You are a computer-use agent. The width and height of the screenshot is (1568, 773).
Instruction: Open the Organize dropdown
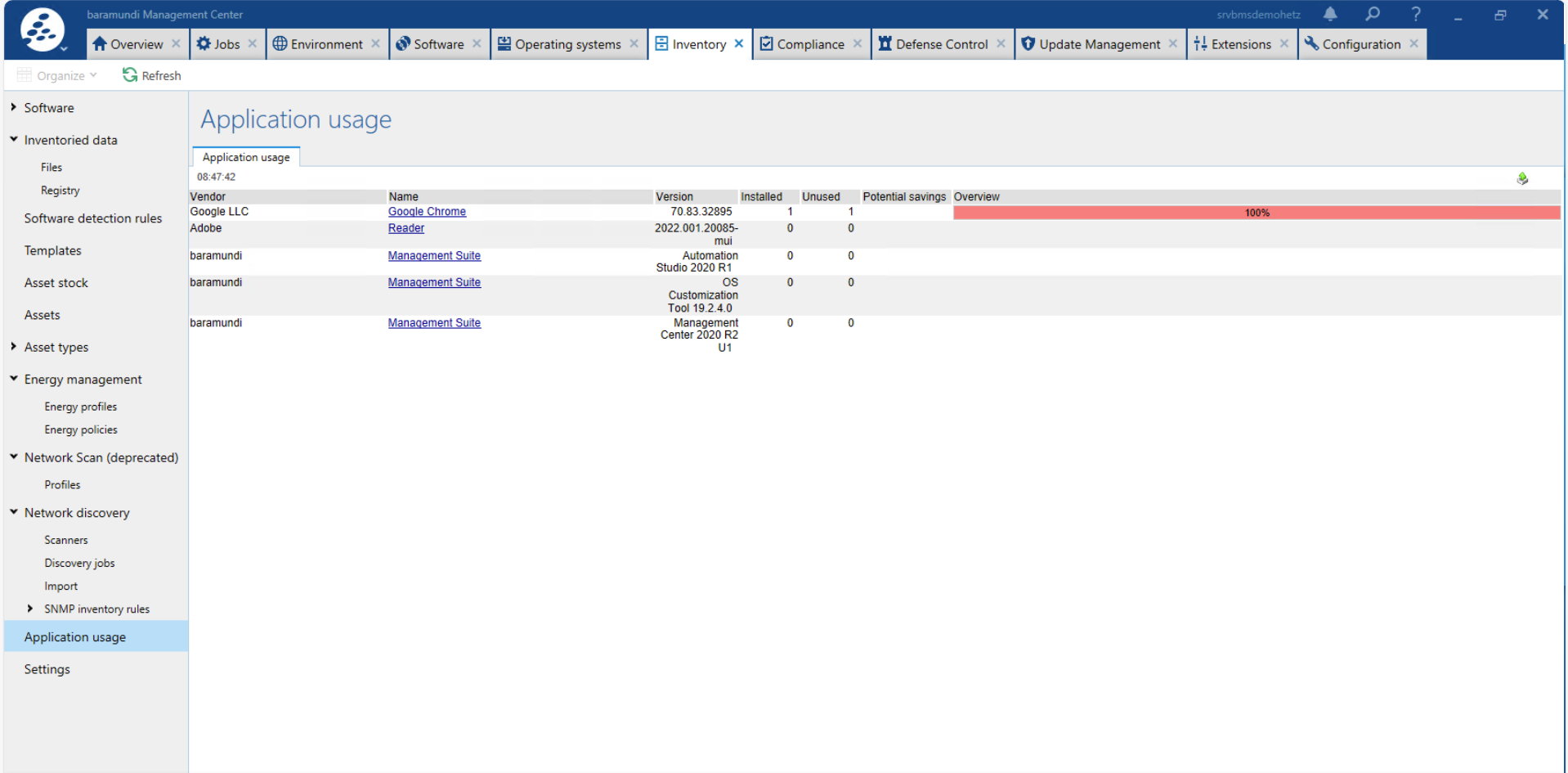(57, 75)
